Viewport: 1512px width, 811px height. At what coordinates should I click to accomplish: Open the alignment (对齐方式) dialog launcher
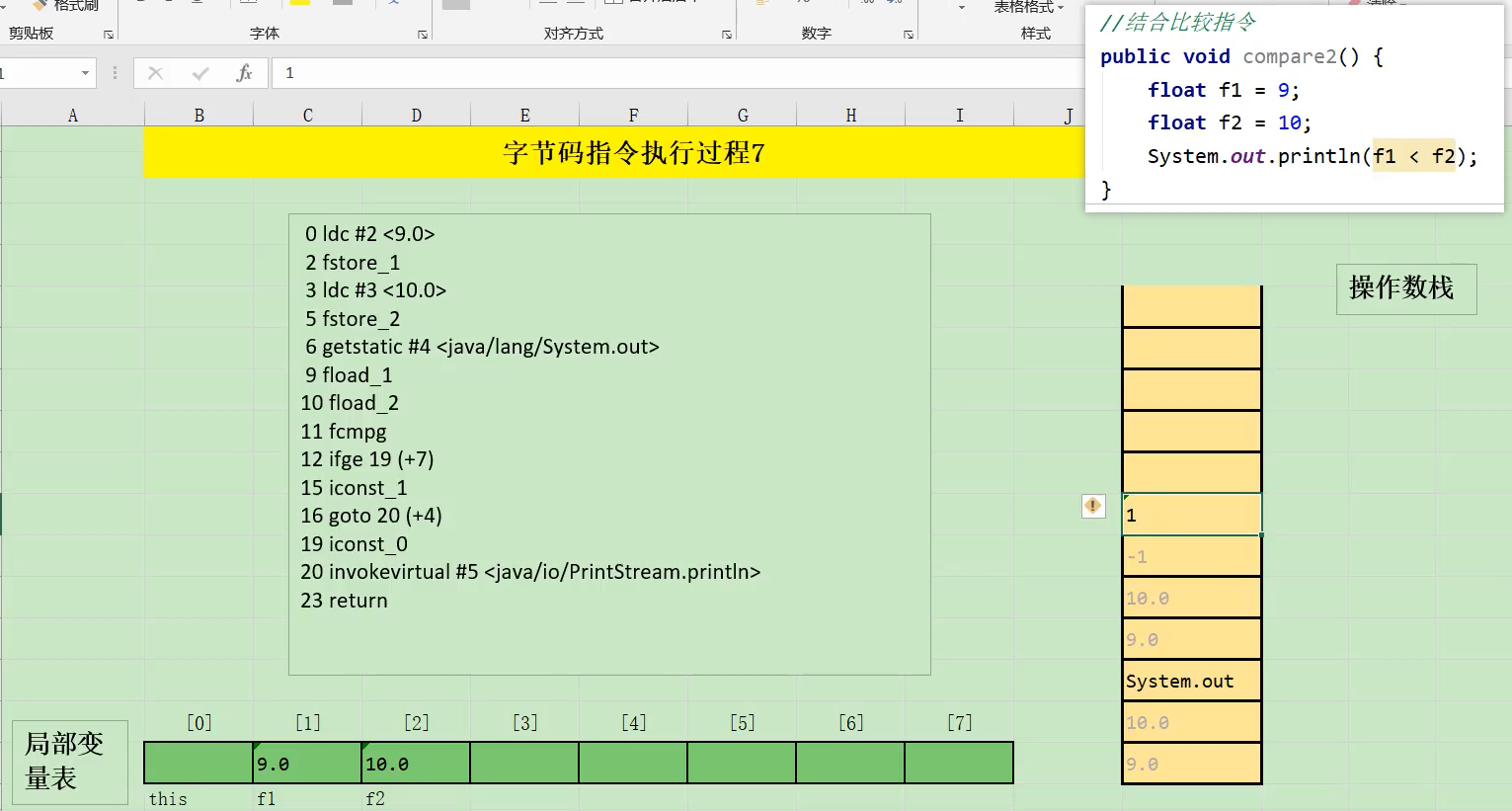tap(727, 35)
